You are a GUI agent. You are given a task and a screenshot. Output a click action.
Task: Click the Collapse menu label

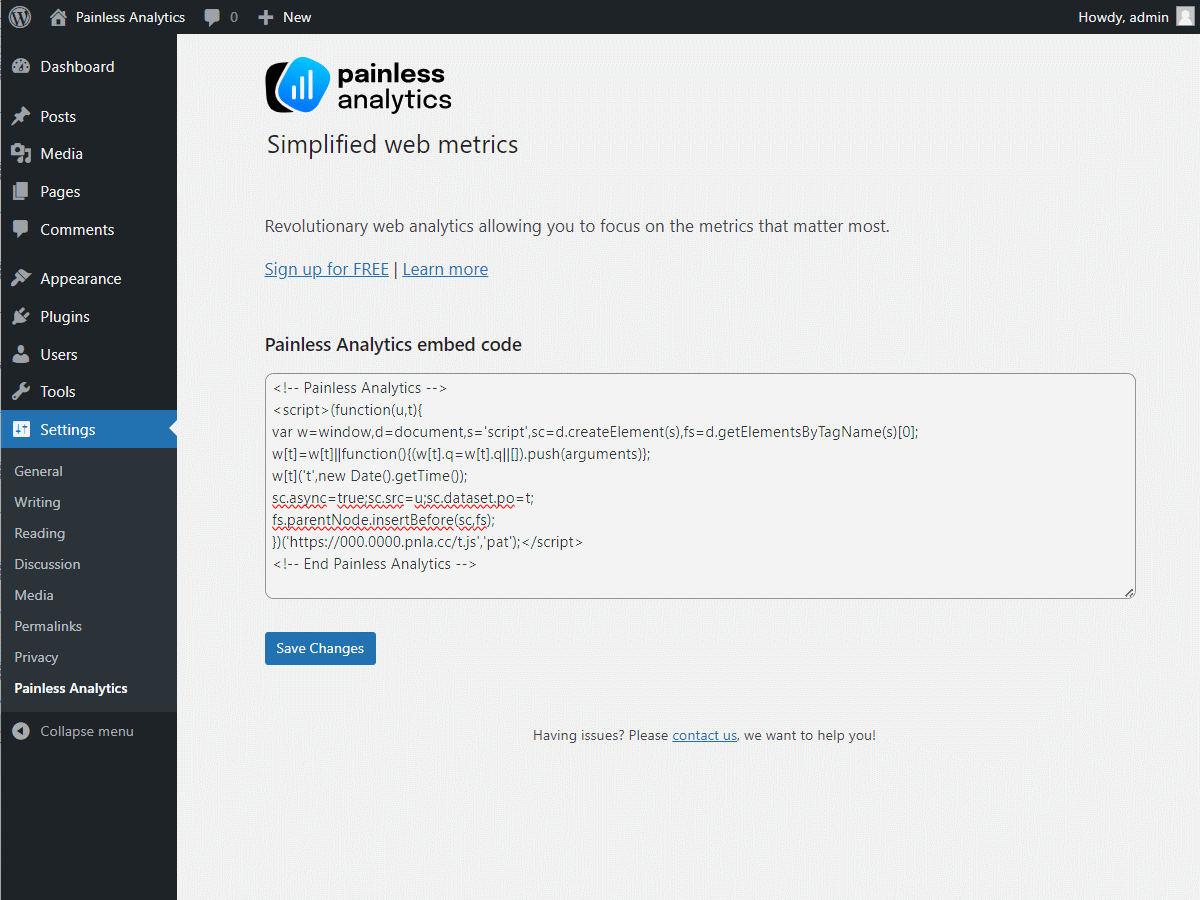tap(87, 732)
